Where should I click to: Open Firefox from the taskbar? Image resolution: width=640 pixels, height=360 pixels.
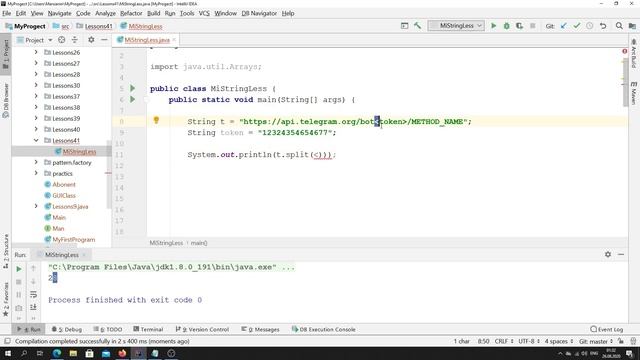pyautogui.click(x=122, y=353)
